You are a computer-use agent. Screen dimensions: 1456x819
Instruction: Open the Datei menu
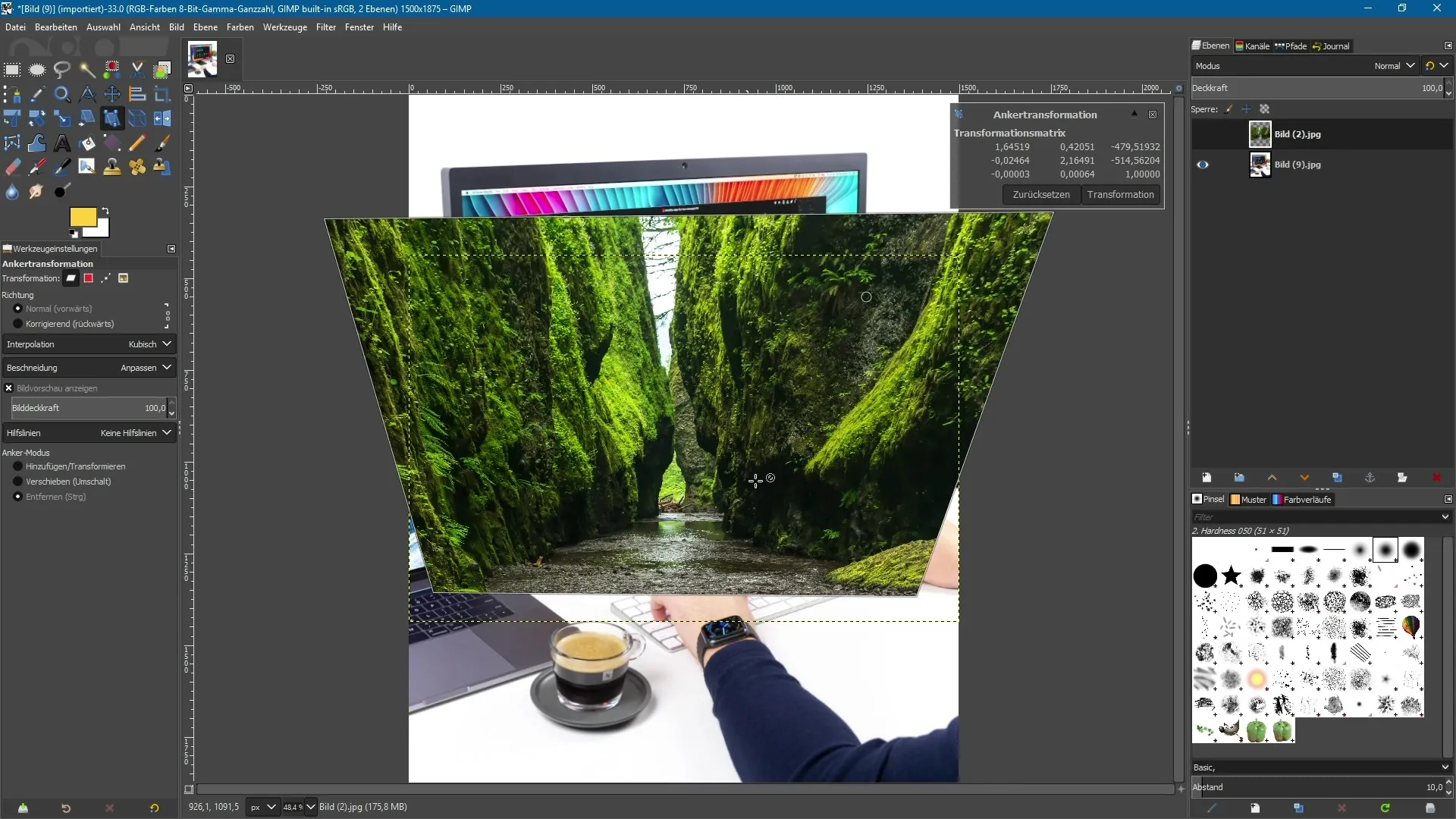(15, 27)
